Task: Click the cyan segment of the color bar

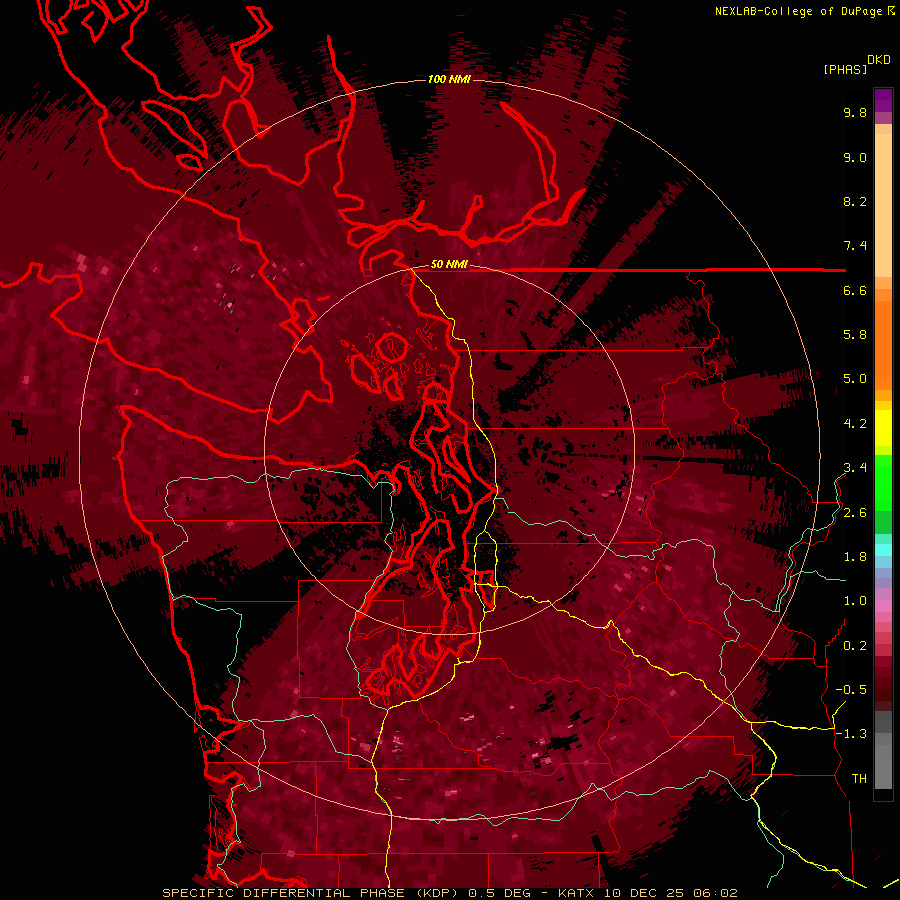Action: (883, 550)
